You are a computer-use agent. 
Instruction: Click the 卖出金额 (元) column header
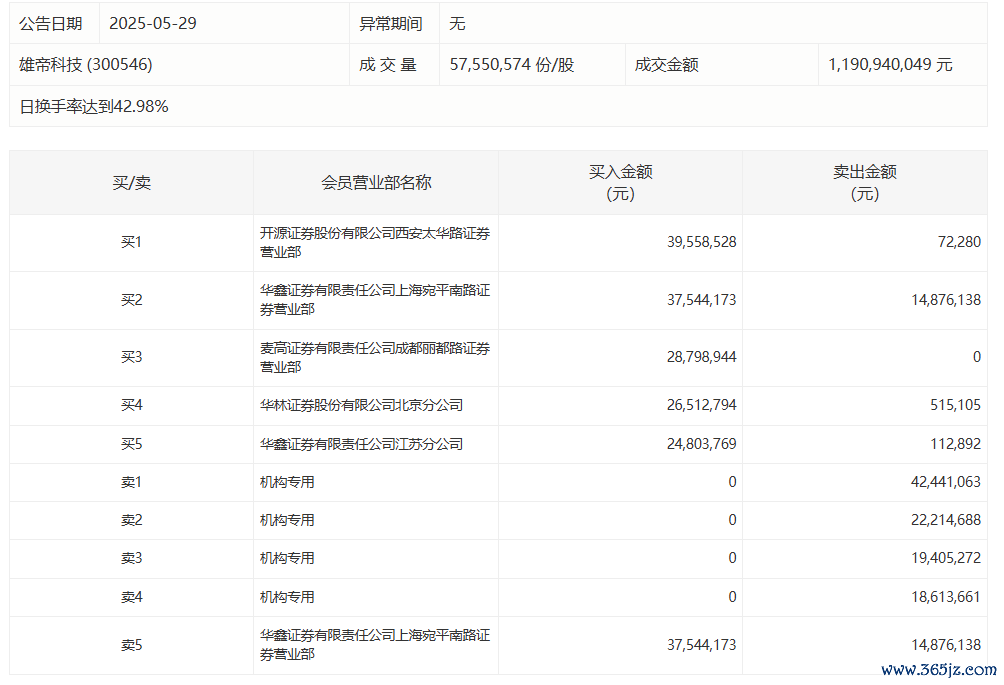coord(865,182)
